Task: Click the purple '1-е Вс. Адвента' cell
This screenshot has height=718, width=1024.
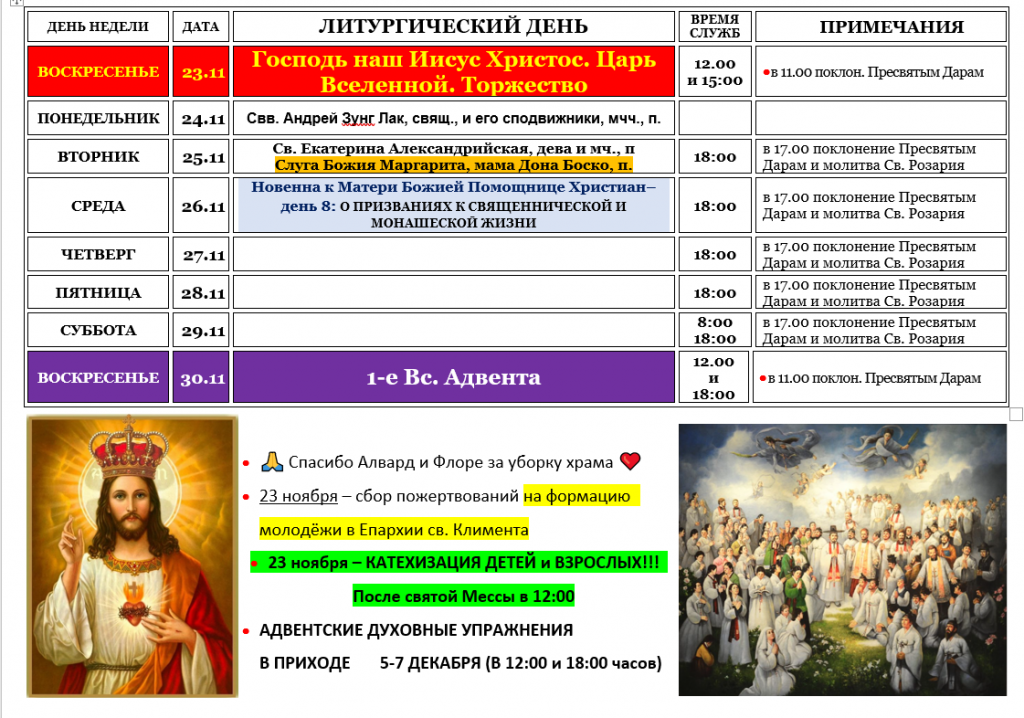Action: pyautogui.click(x=452, y=377)
